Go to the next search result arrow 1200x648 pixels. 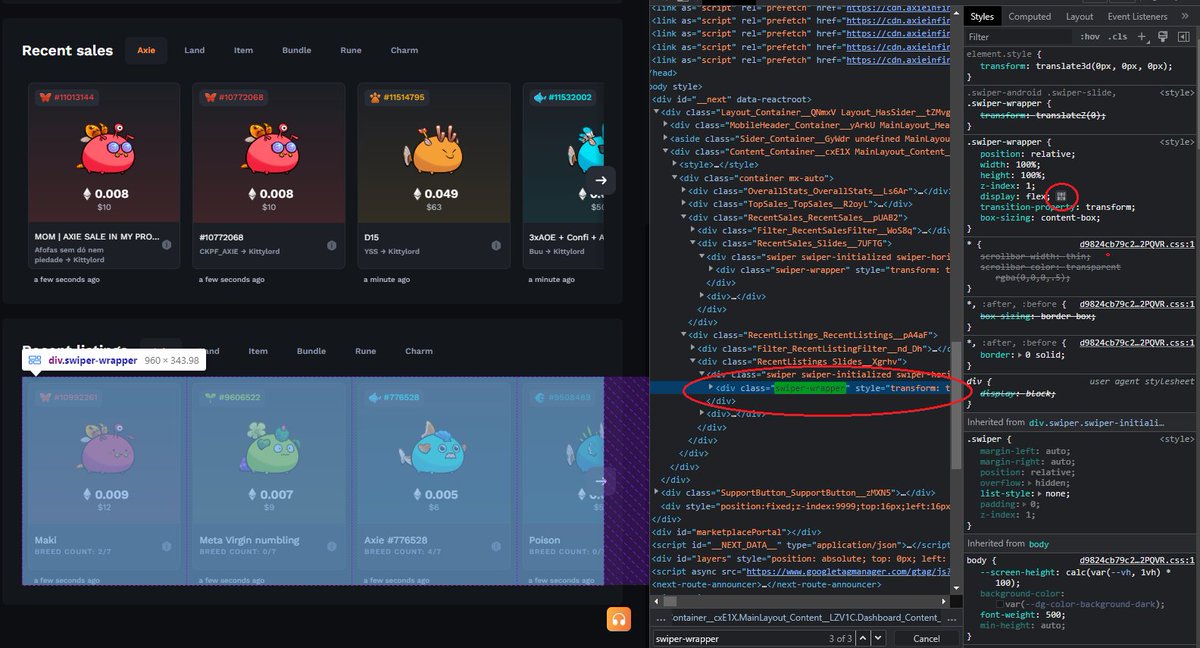pos(877,638)
